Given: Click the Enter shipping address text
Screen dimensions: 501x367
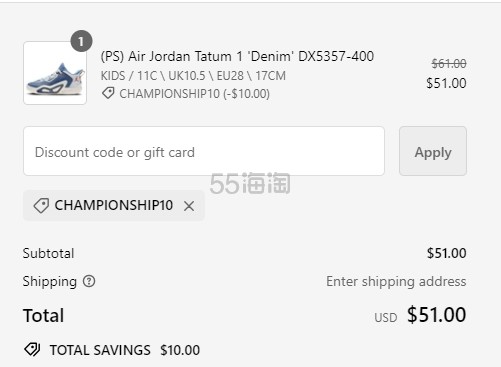Looking at the screenshot, I should click(x=396, y=282).
